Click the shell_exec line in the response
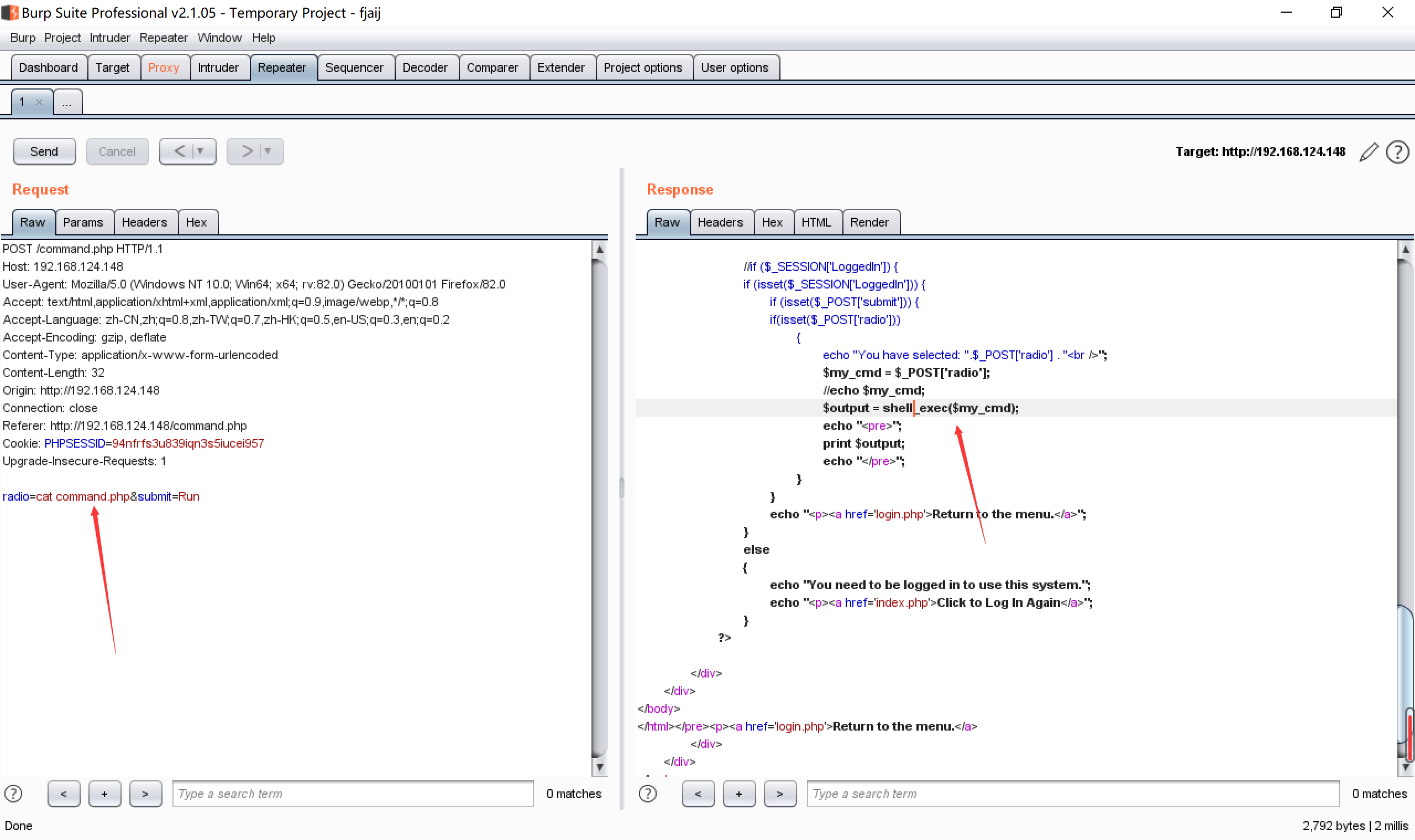1415x840 pixels. click(921, 408)
